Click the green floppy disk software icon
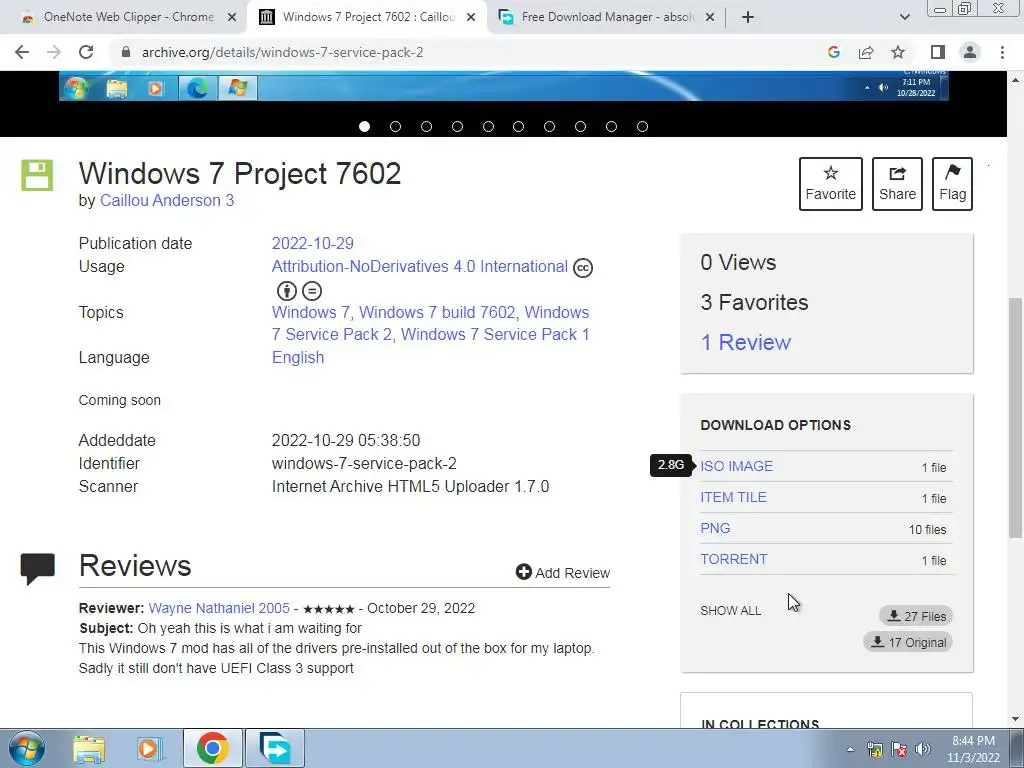Viewport: 1024px width, 768px height. 37,175
